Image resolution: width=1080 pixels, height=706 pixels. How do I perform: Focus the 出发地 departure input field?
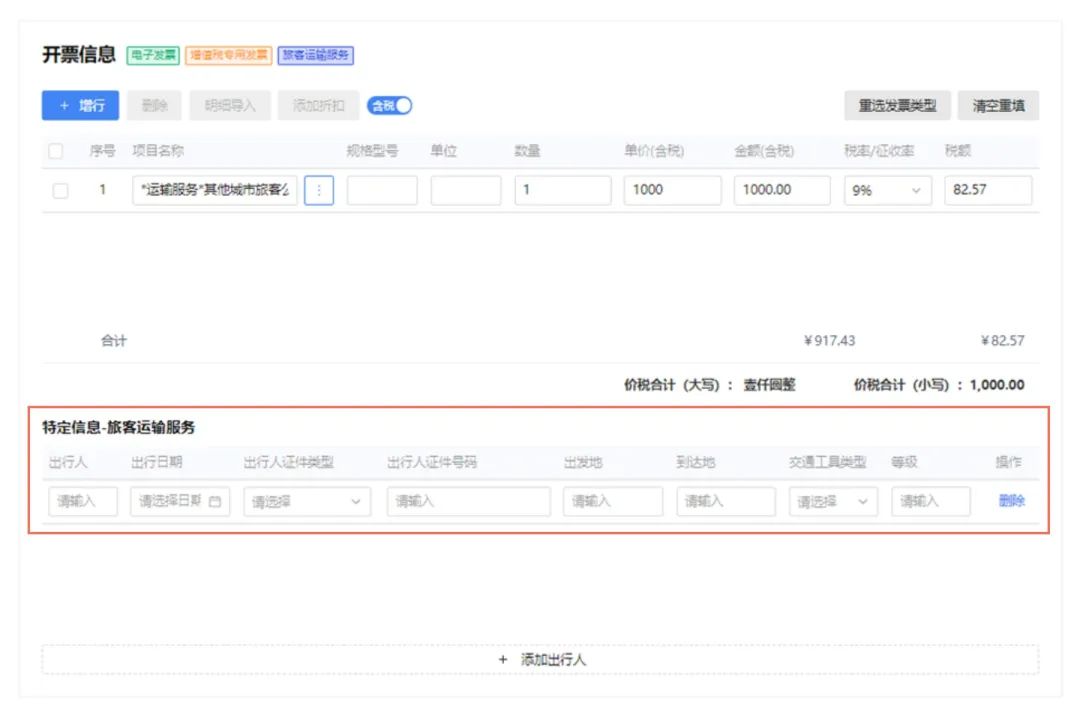612,502
